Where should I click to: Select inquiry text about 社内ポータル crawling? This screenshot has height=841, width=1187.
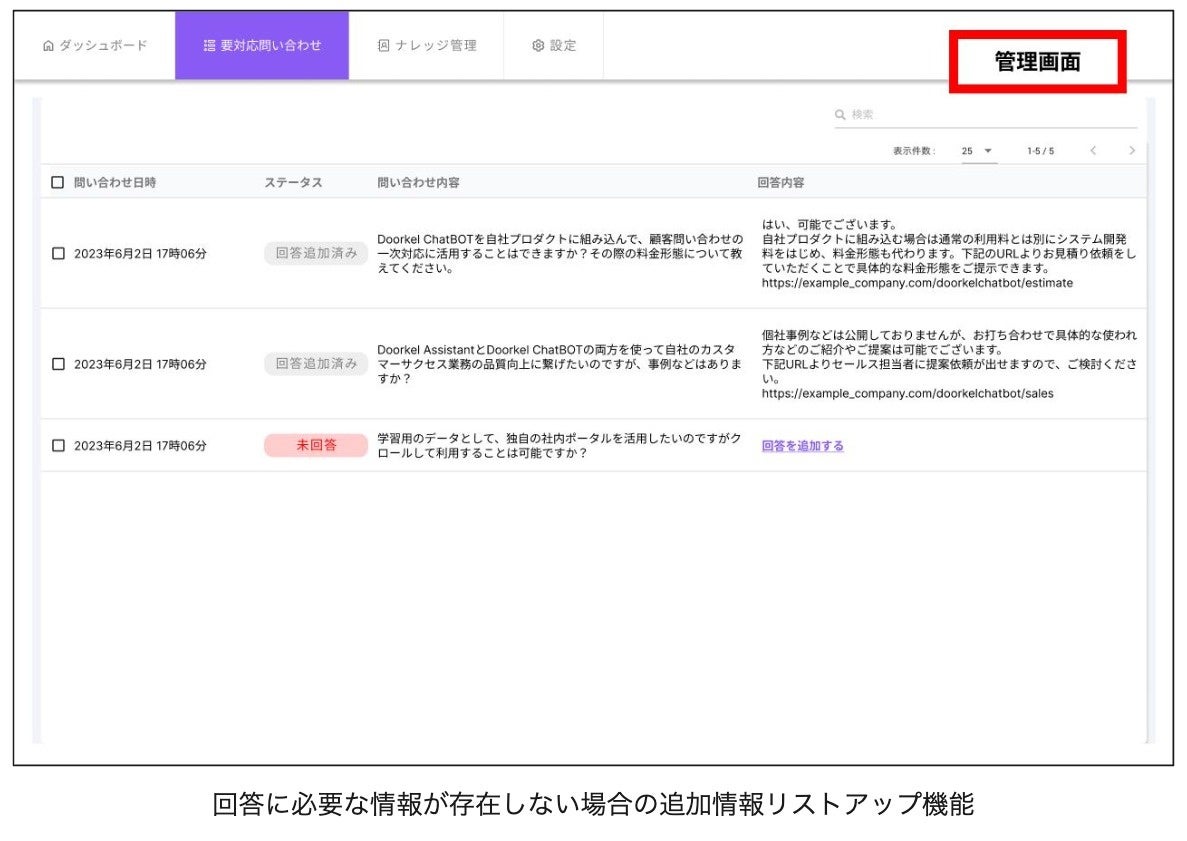(559, 446)
